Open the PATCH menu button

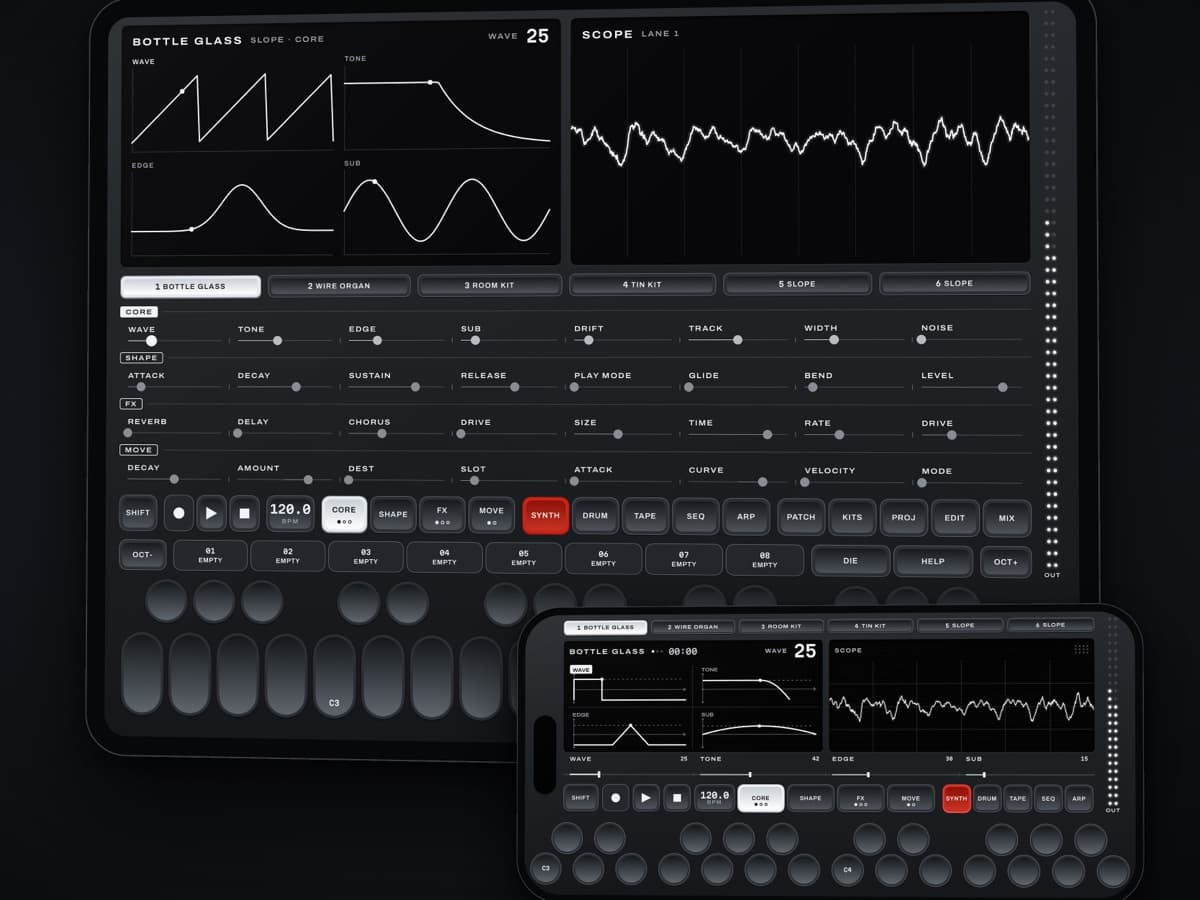coord(801,517)
